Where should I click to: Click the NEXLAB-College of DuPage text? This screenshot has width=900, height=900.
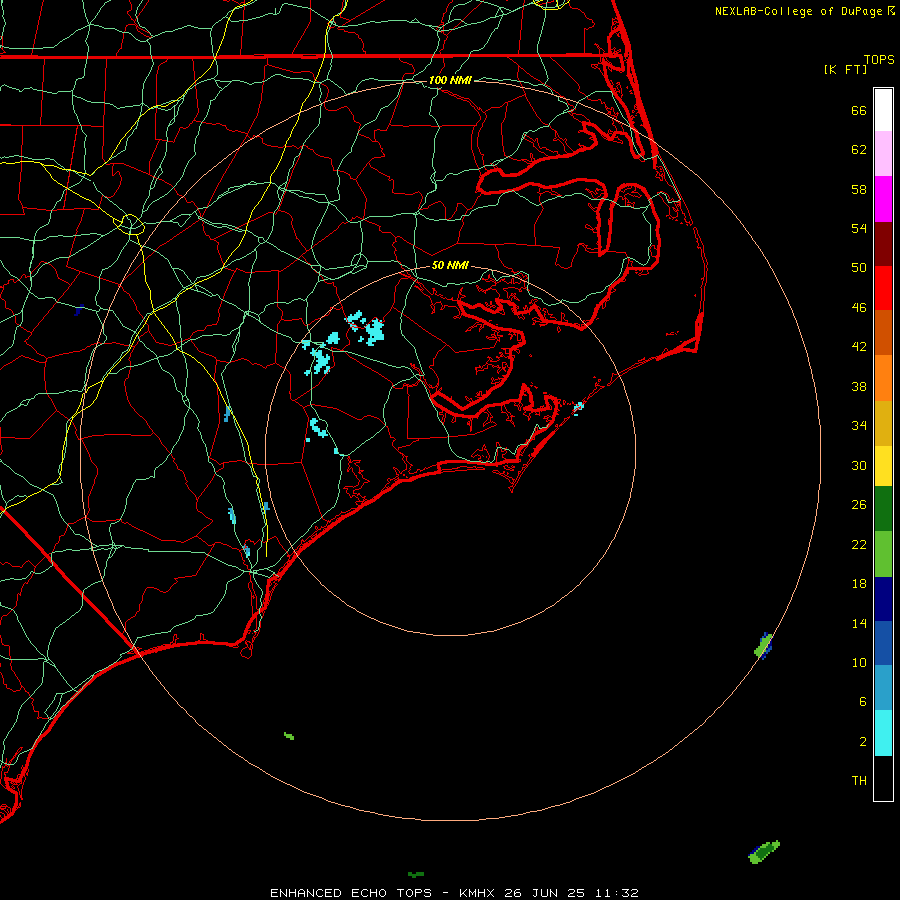(x=798, y=11)
